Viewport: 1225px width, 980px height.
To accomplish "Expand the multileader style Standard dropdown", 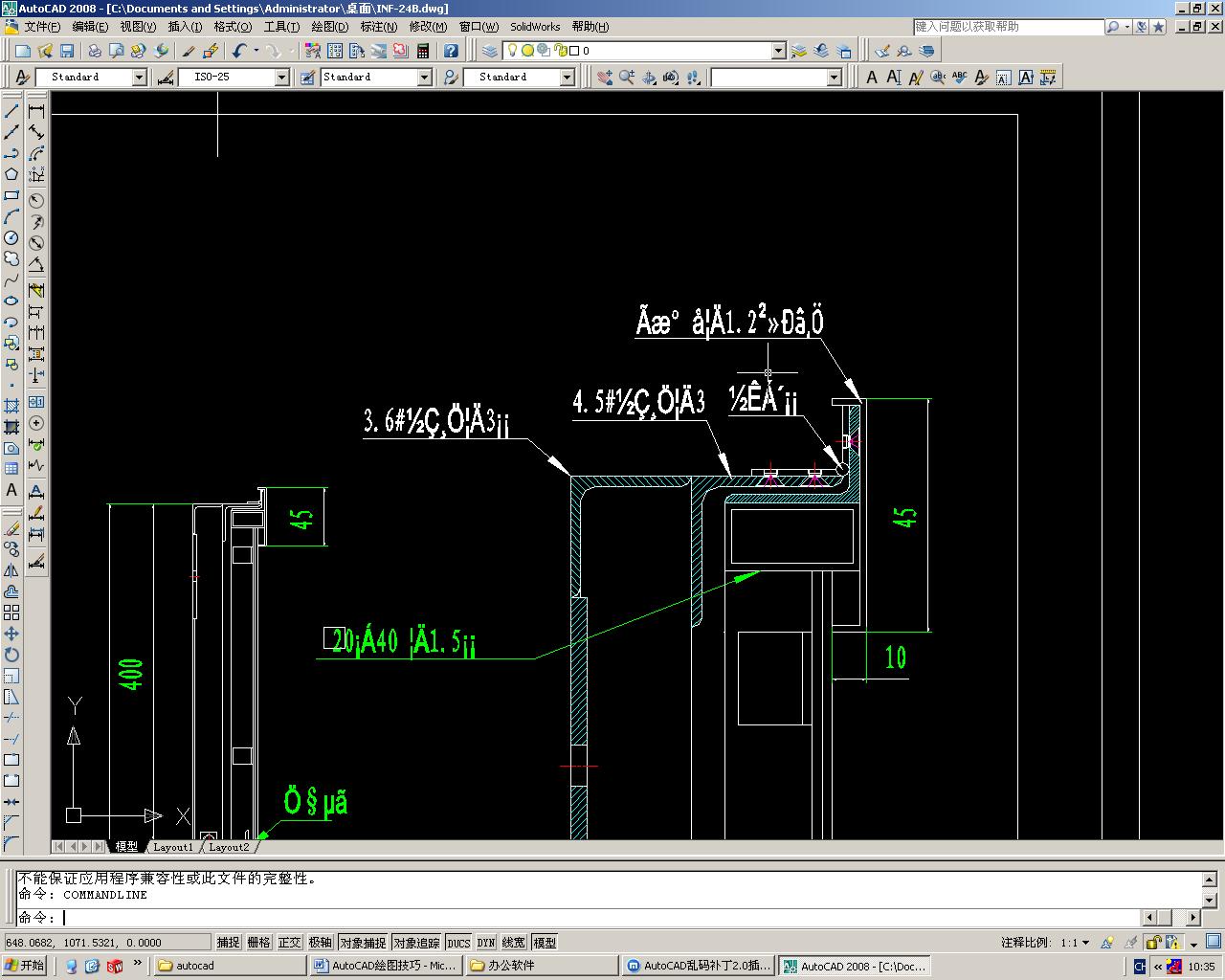I will tap(567, 77).
